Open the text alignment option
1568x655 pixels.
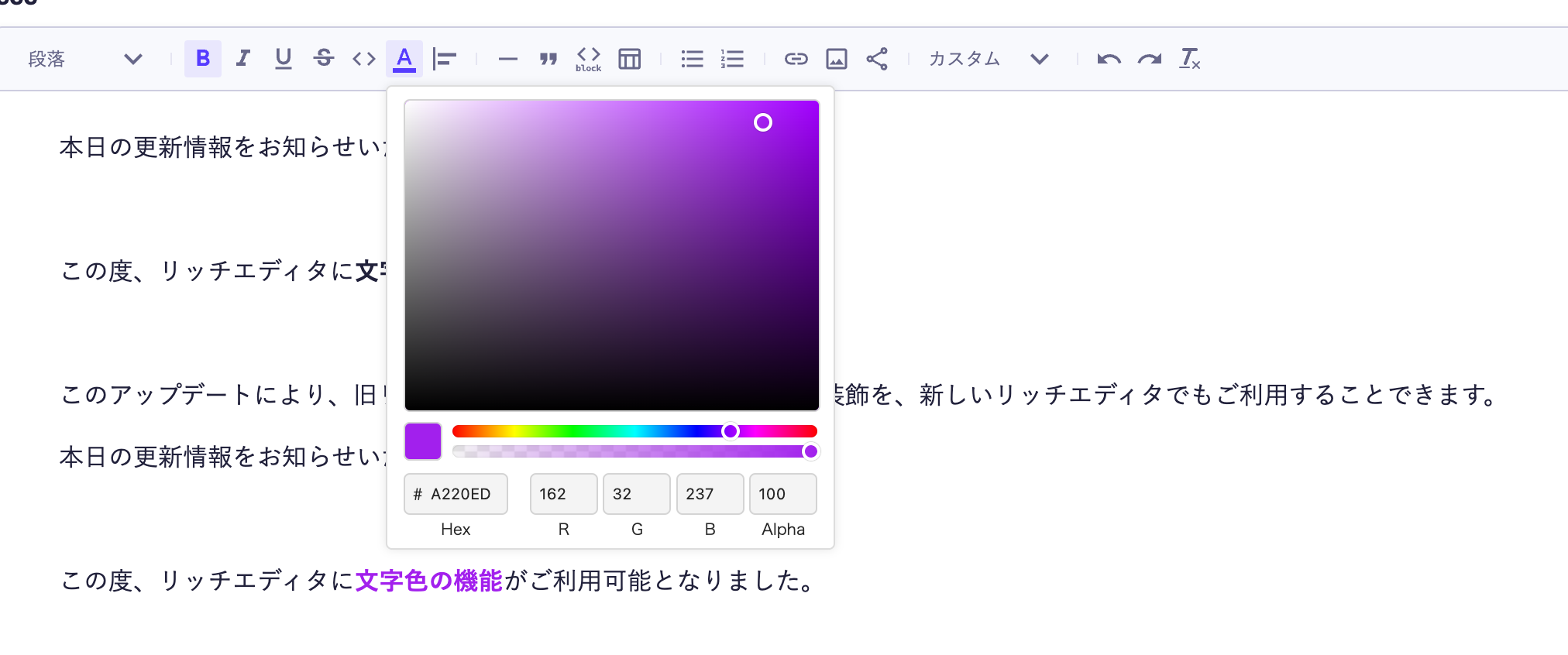[445, 59]
